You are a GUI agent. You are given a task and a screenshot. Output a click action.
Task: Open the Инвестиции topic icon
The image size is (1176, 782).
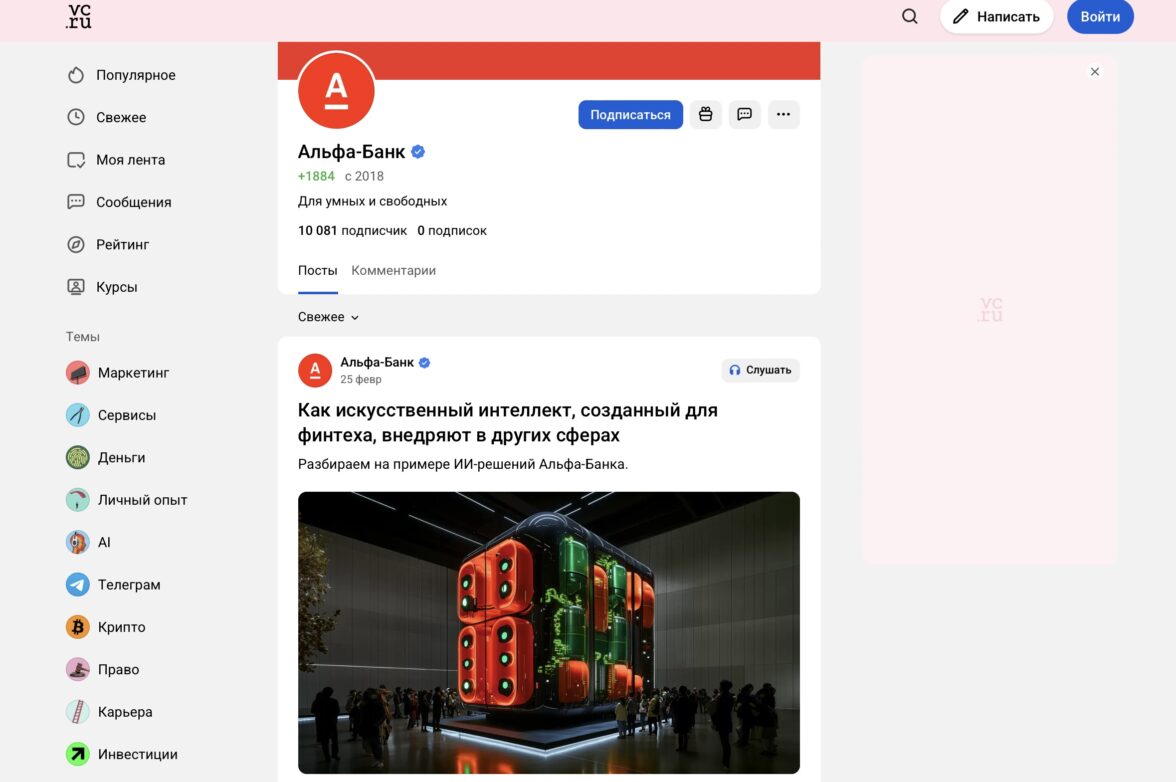pyautogui.click(x=77, y=754)
